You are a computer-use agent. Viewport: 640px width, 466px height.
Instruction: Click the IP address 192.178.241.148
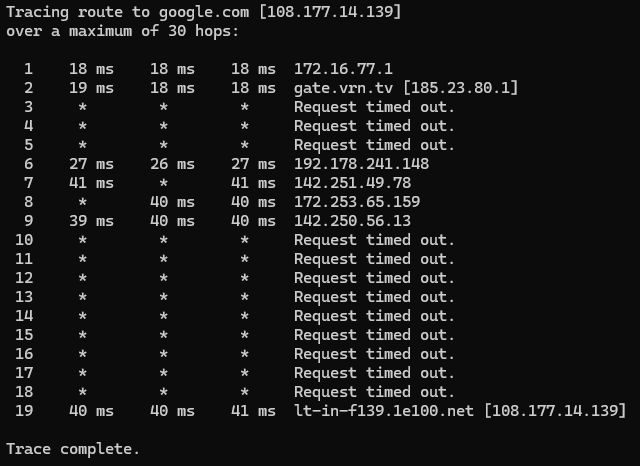360,164
